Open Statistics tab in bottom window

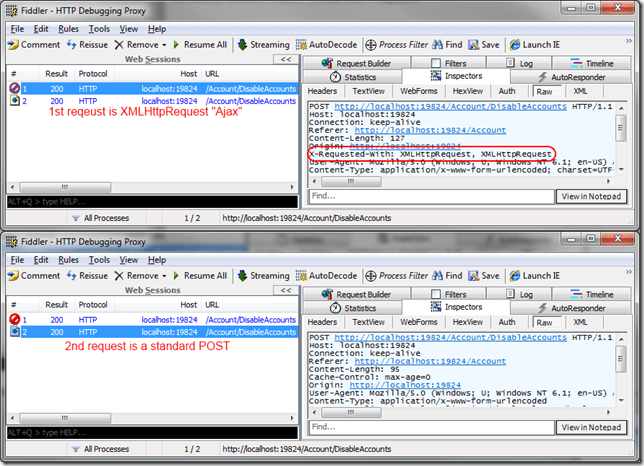pyautogui.click(x=353, y=308)
